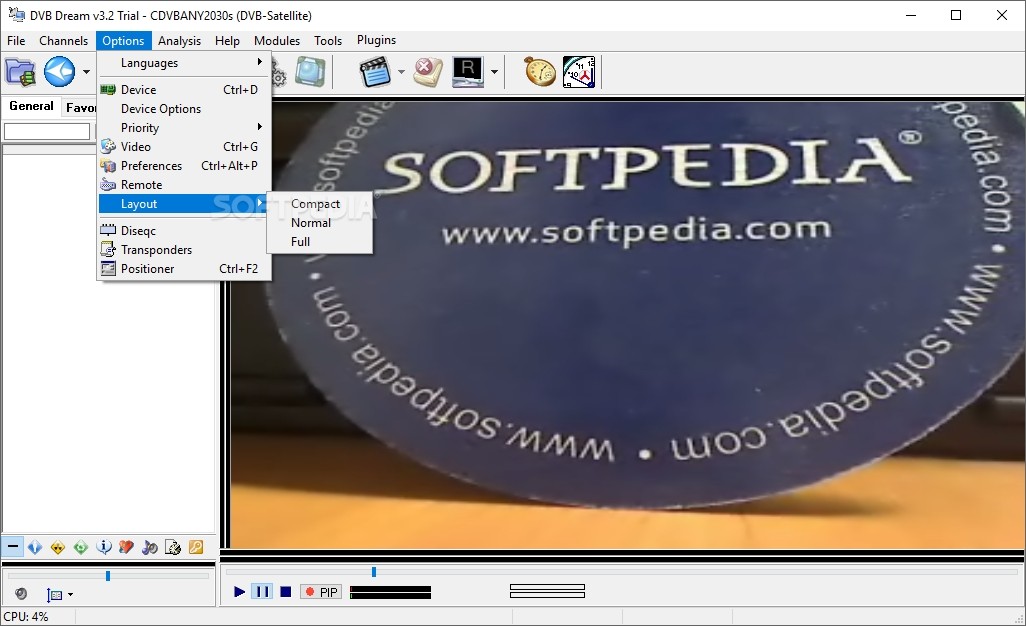
Task: Click the Play button
Action: pyautogui.click(x=239, y=592)
